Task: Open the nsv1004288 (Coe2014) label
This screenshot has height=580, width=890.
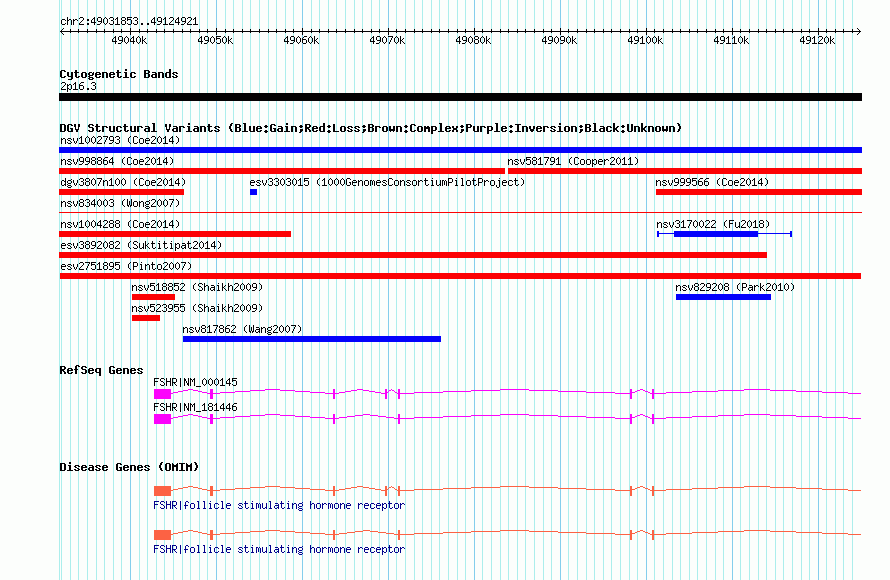Action: 120,224
